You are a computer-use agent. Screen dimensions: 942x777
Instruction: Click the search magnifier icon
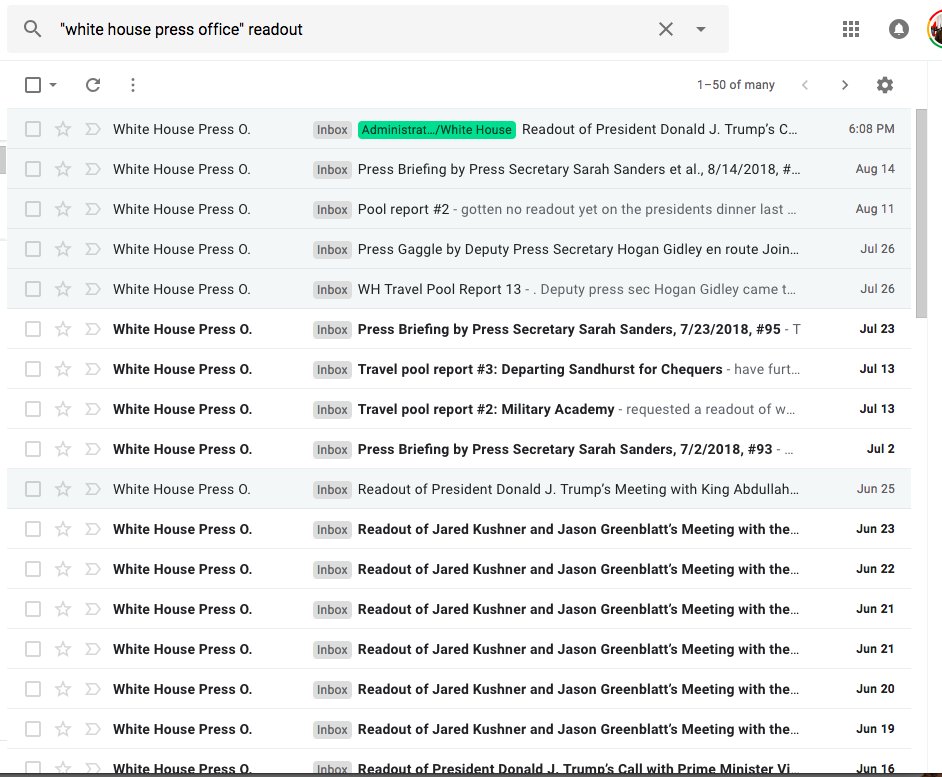(x=32, y=29)
